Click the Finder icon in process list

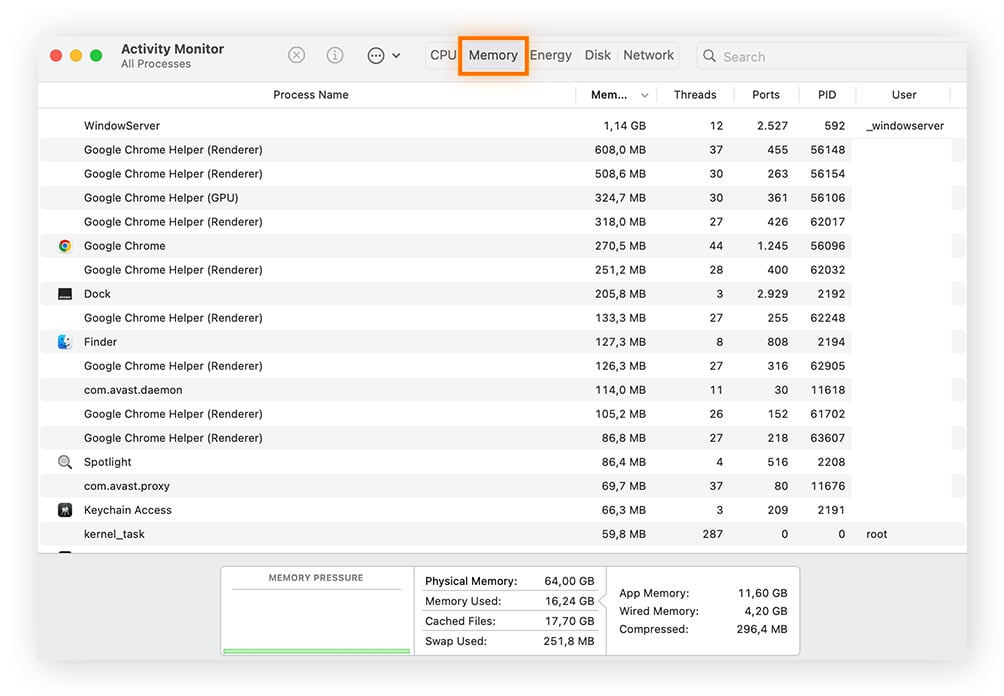(65, 341)
